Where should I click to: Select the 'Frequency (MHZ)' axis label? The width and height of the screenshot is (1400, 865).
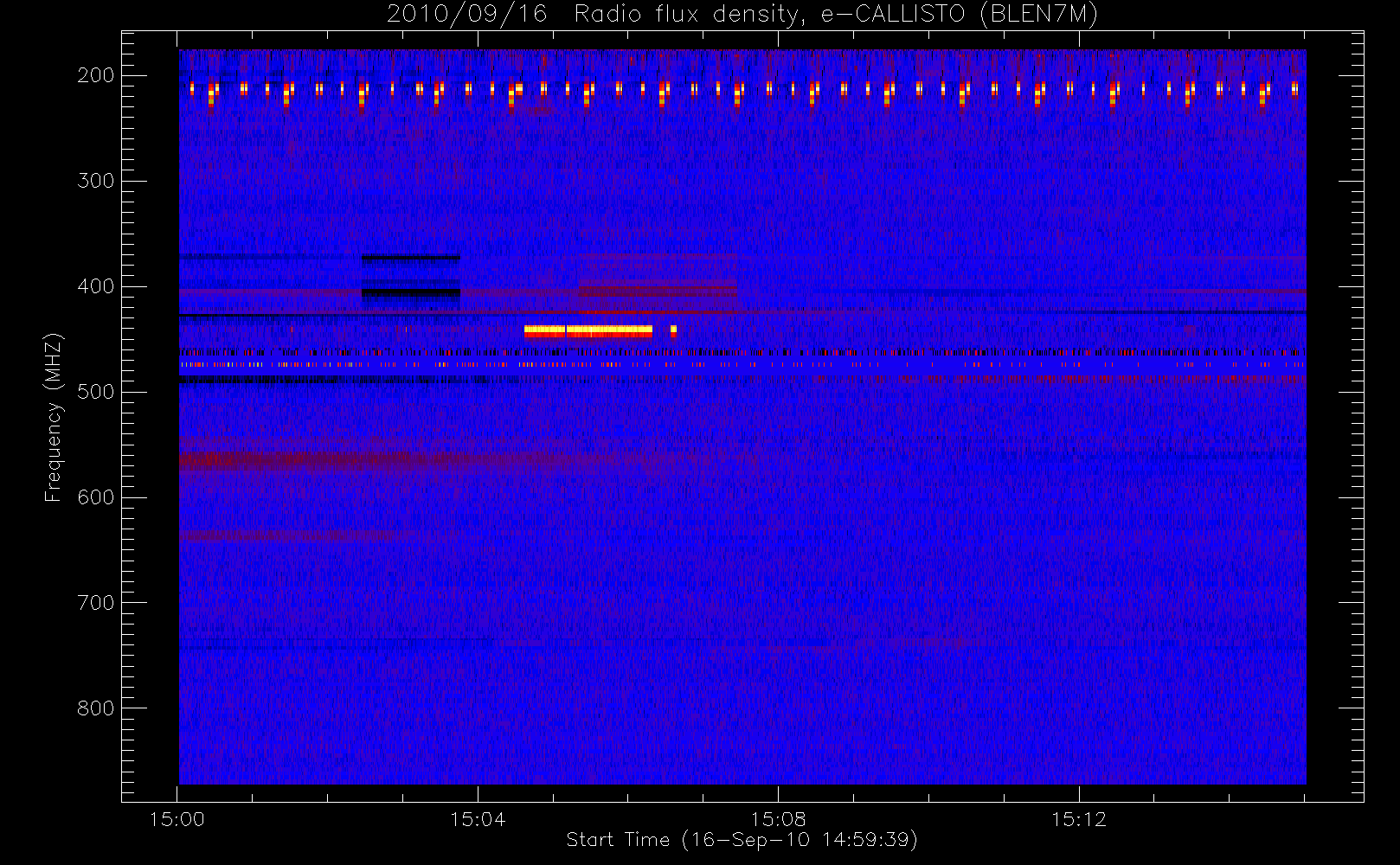54,417
